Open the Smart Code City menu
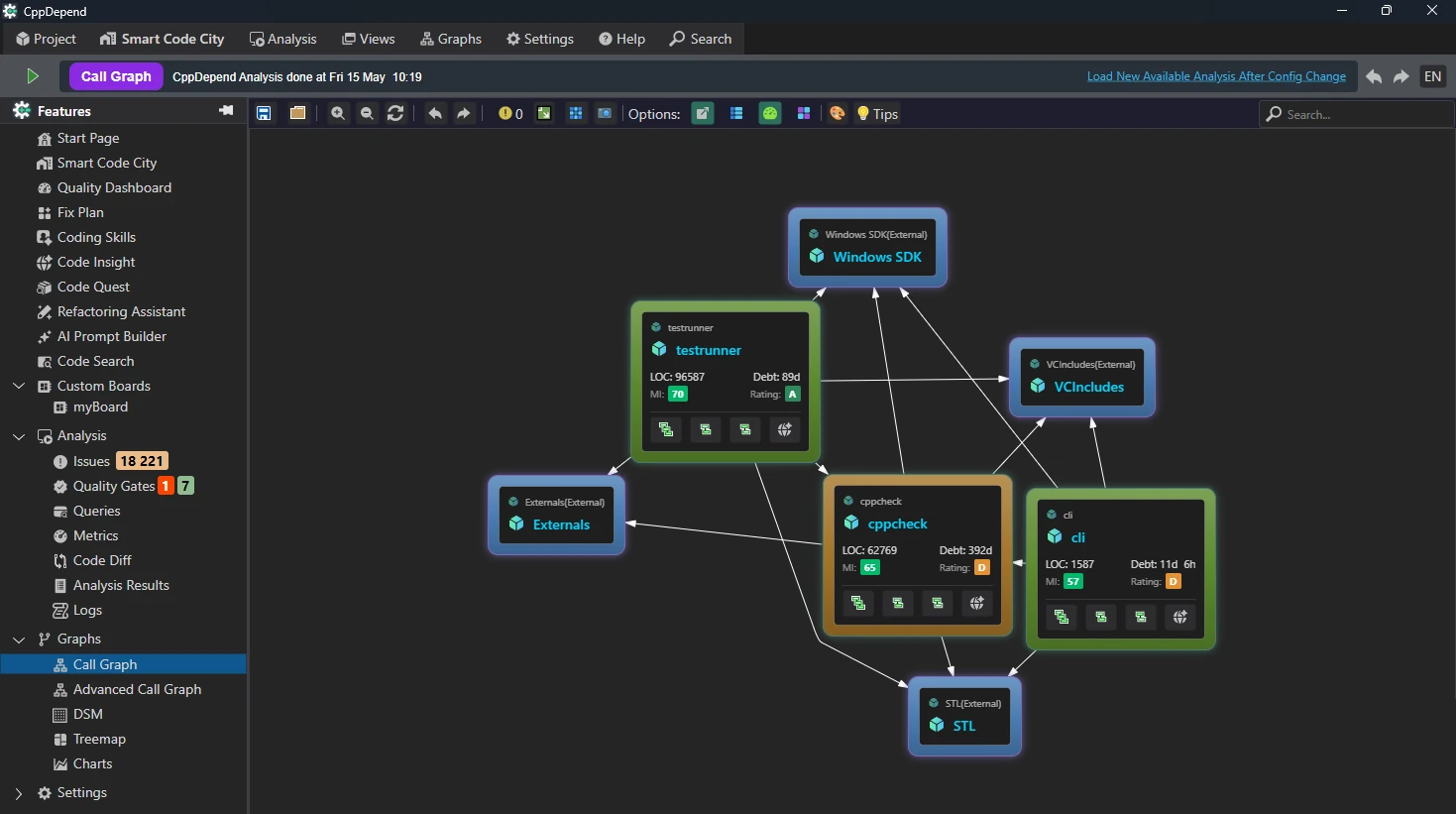 click(163, 39)
